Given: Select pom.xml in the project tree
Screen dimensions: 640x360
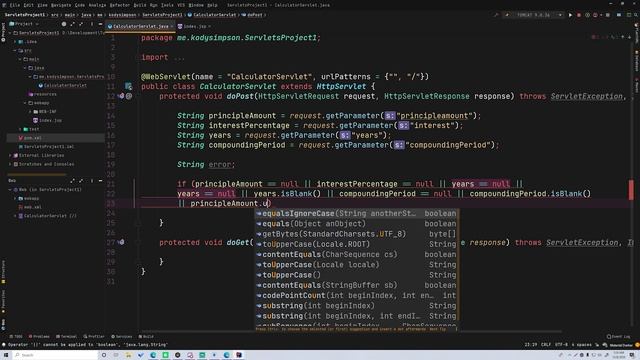Looking at the screenshot, I should [x=30, y=138].
